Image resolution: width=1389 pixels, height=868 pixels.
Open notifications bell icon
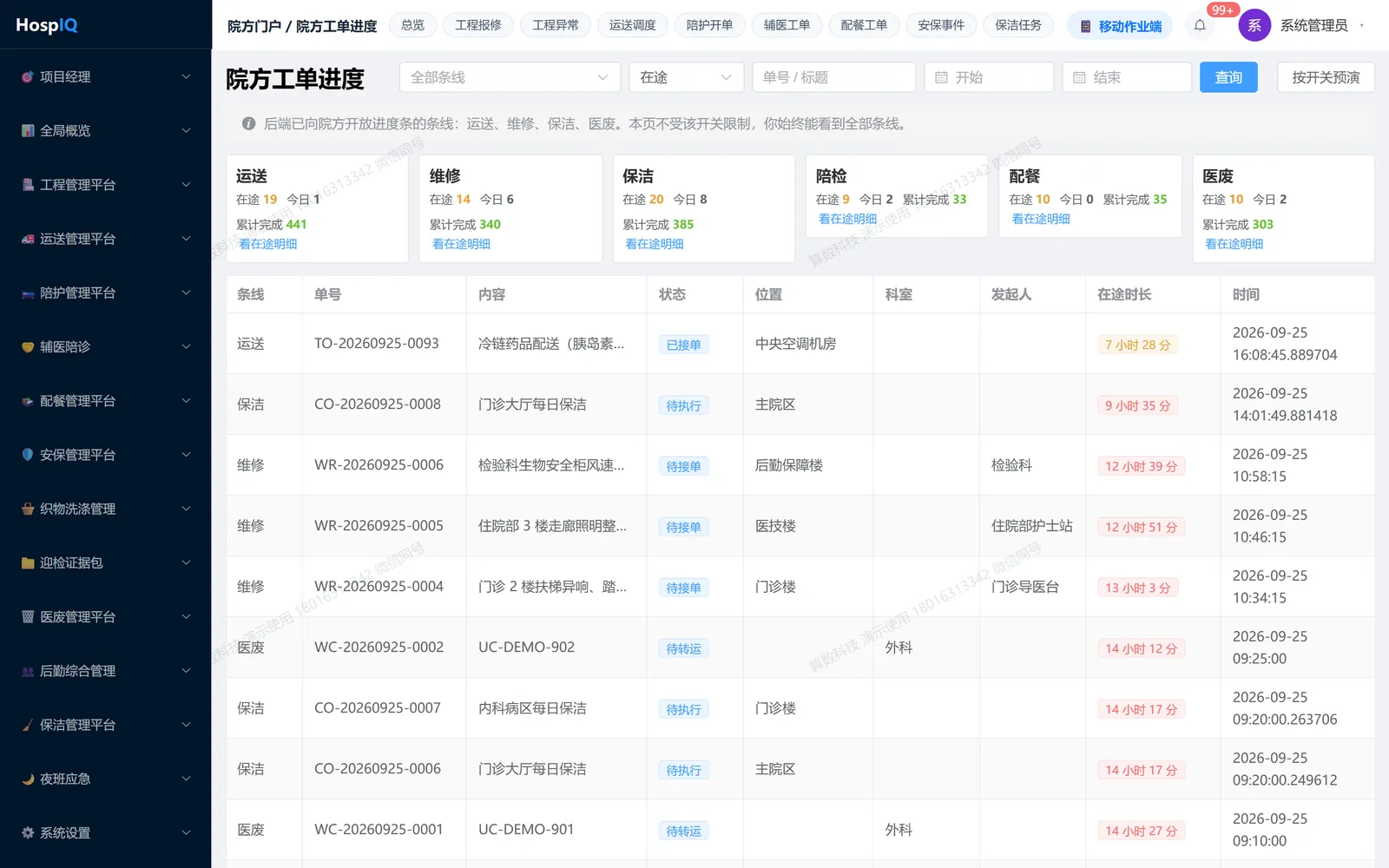tap(1200, 25)
